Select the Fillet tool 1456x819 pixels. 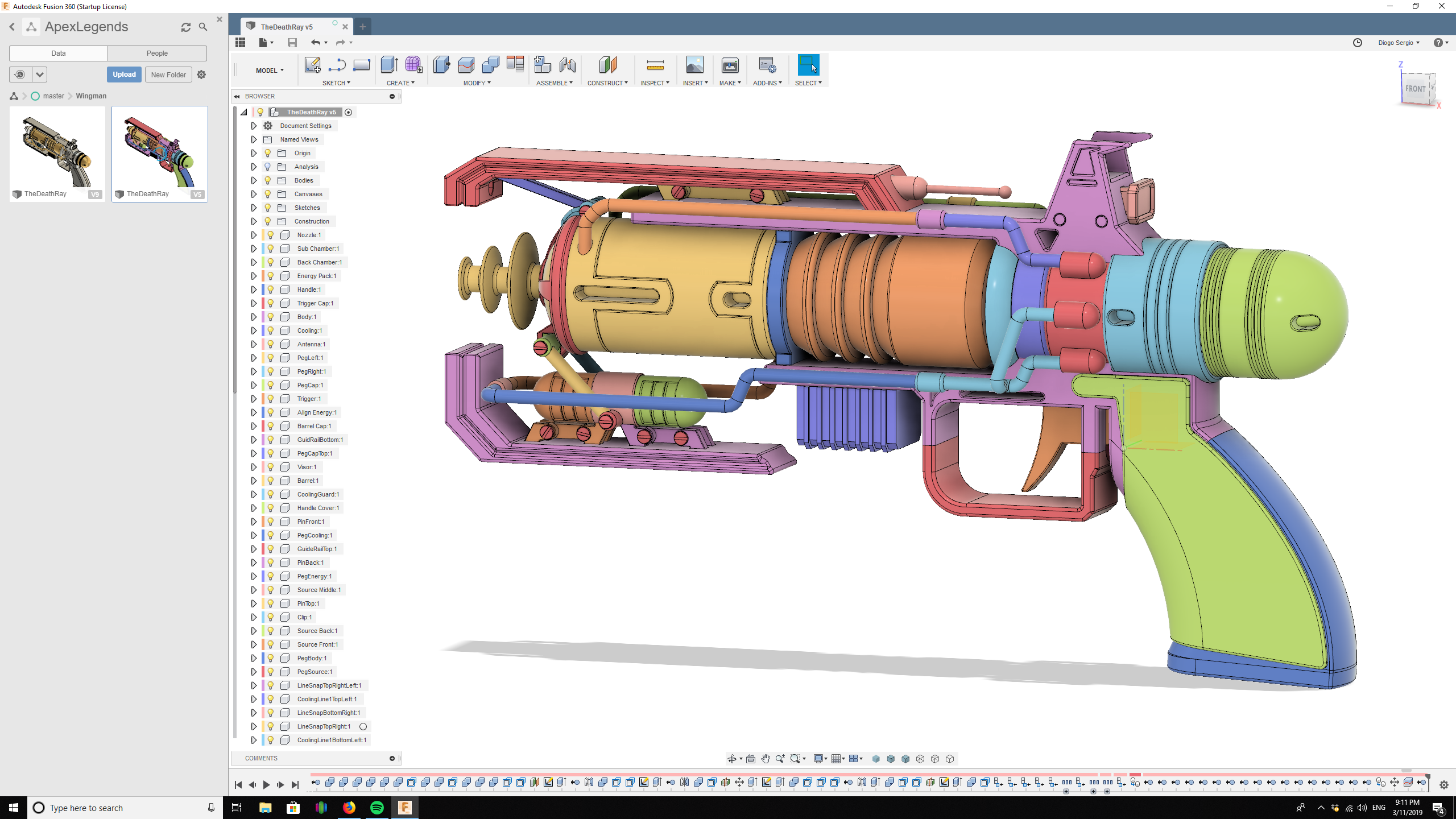coord(466,65)
